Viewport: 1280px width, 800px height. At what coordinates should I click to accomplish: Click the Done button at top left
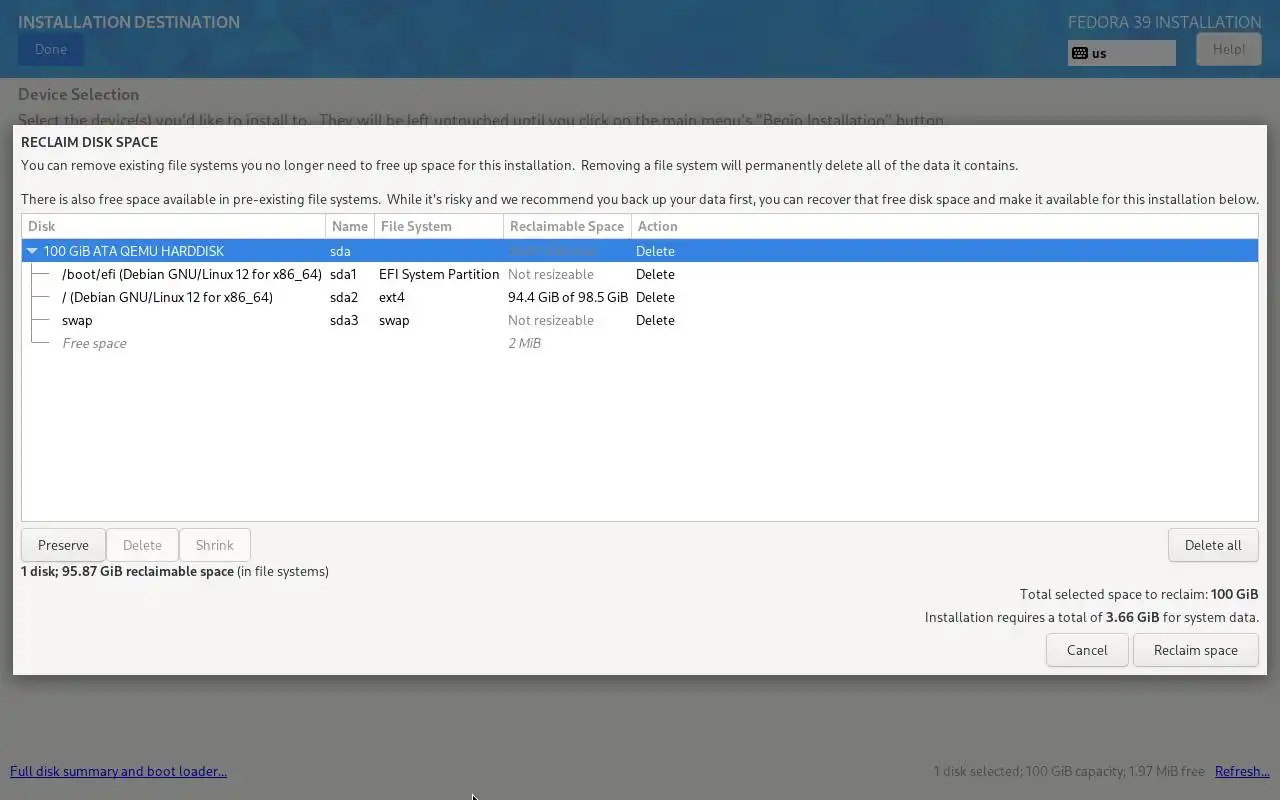50,49
